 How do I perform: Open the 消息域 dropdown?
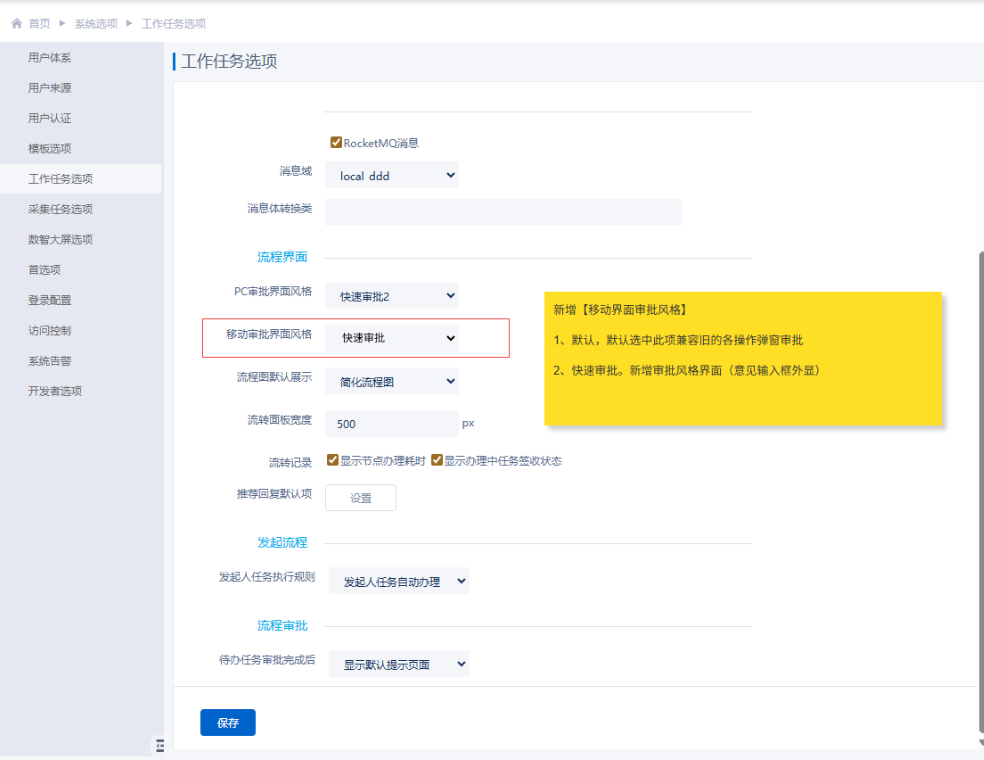[x=392, y=175]
